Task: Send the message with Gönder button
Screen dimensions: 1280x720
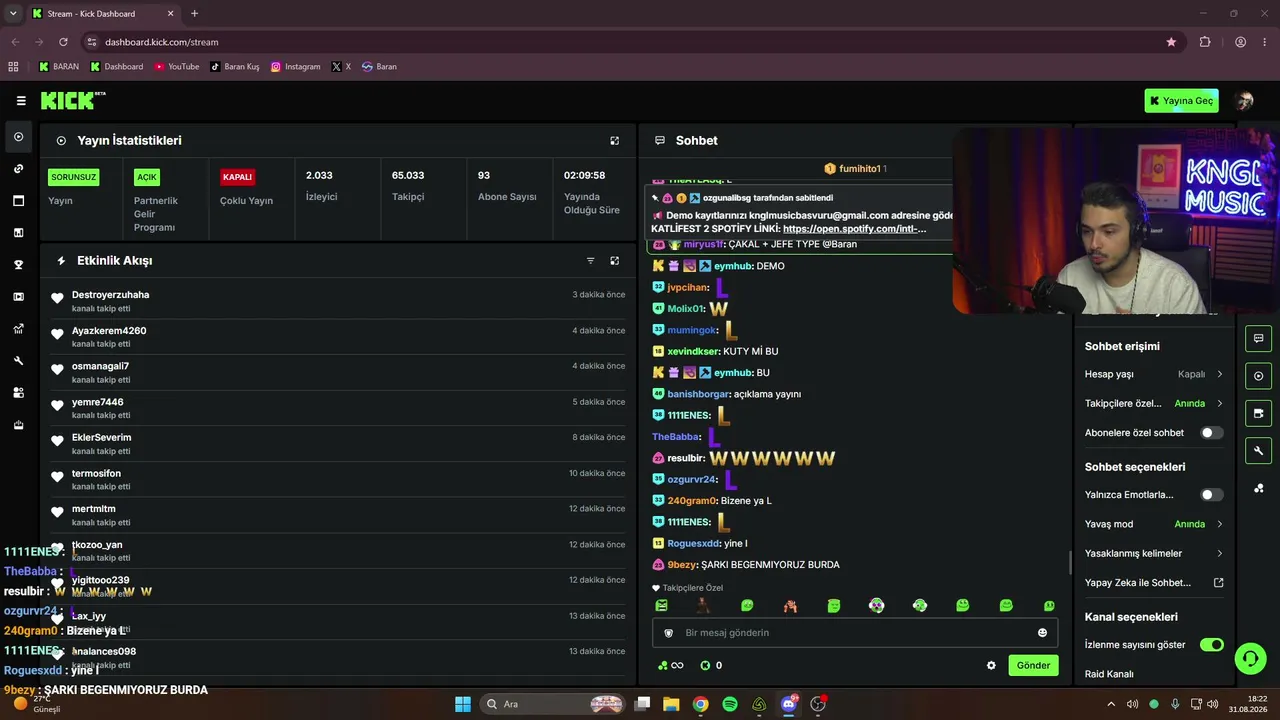Action: 1033,666
